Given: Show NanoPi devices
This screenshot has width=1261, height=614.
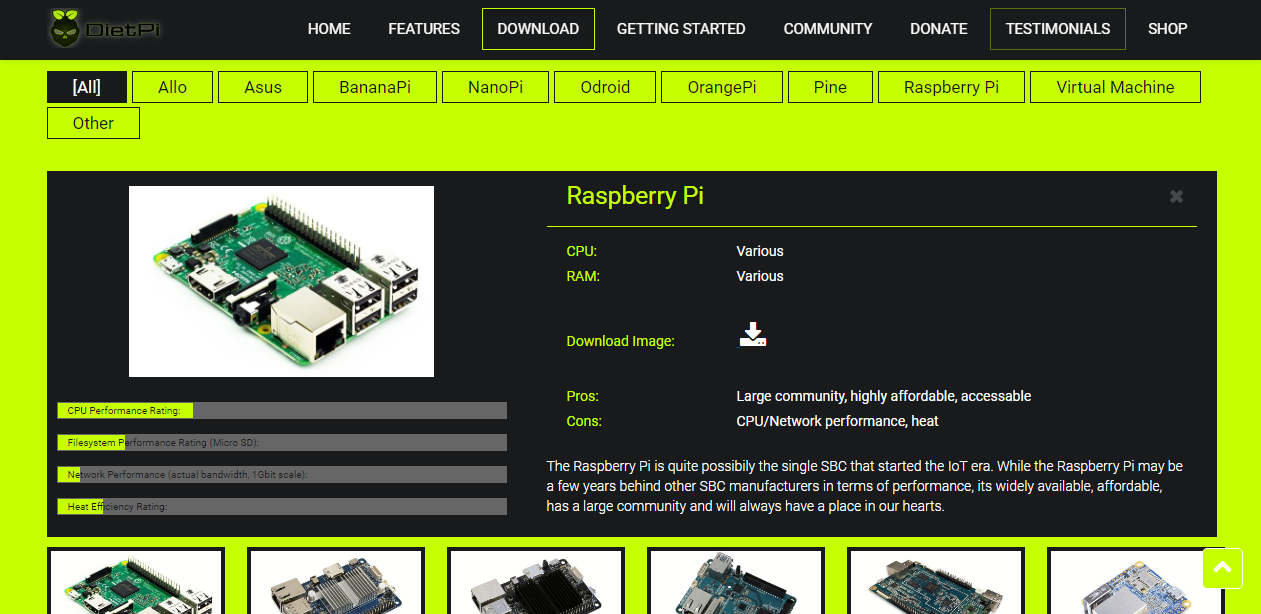Looking at the screenshot, I should pyautogui.click(x=495, y=87).
